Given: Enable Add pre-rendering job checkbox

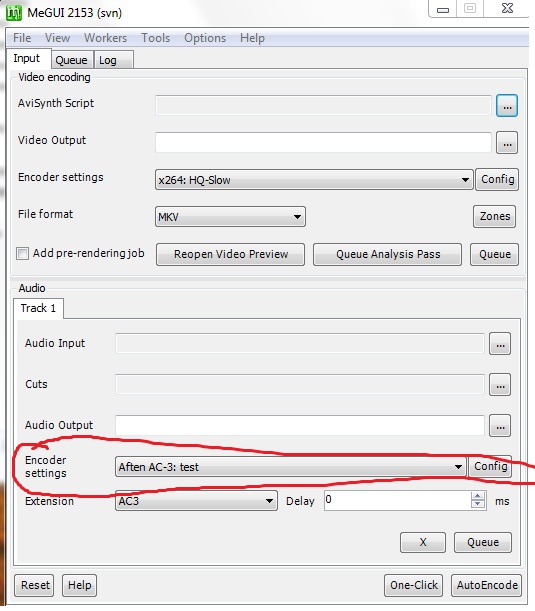Looking at the screenshot, I should (23, 254).
